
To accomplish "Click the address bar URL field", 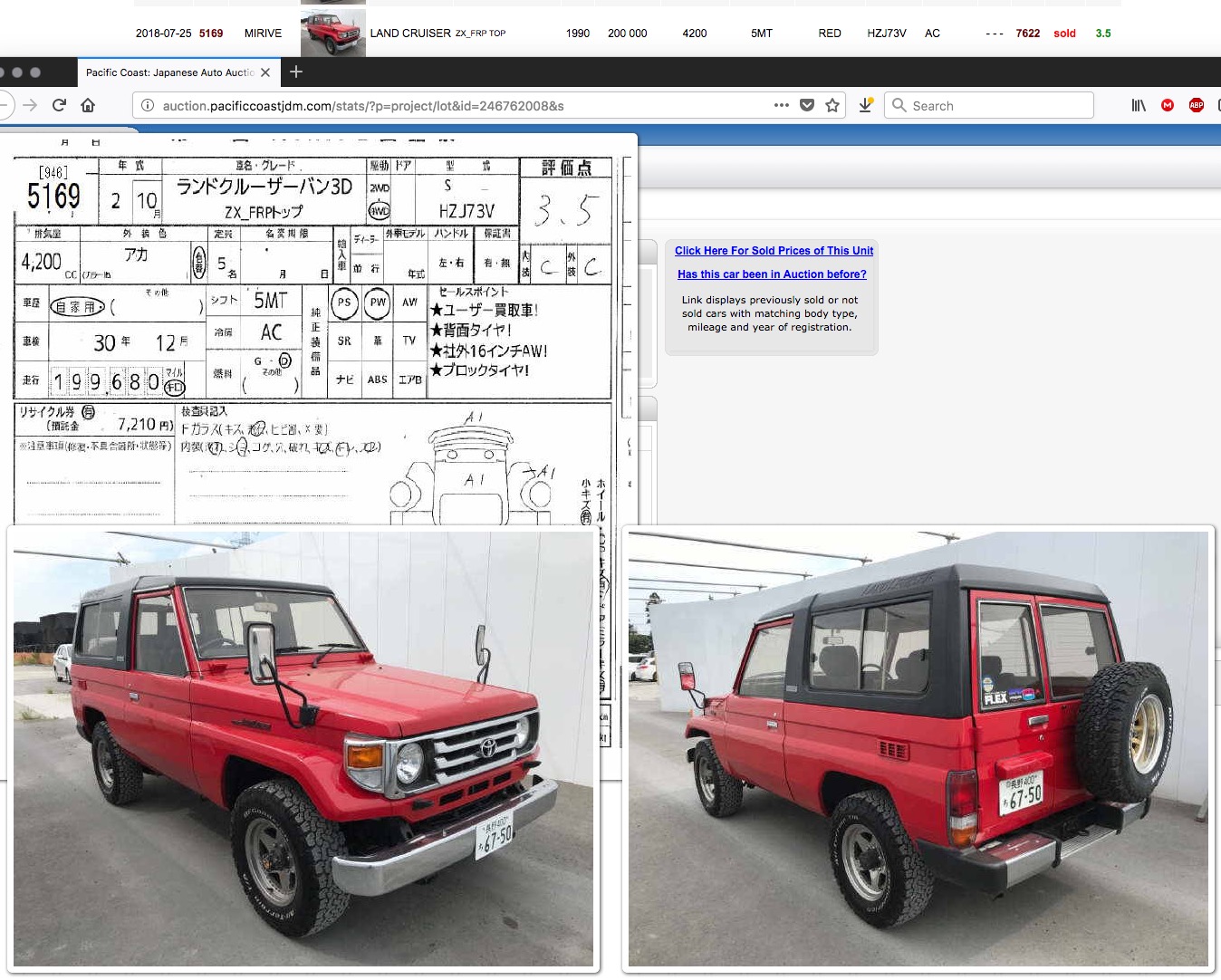I will 453,106.
